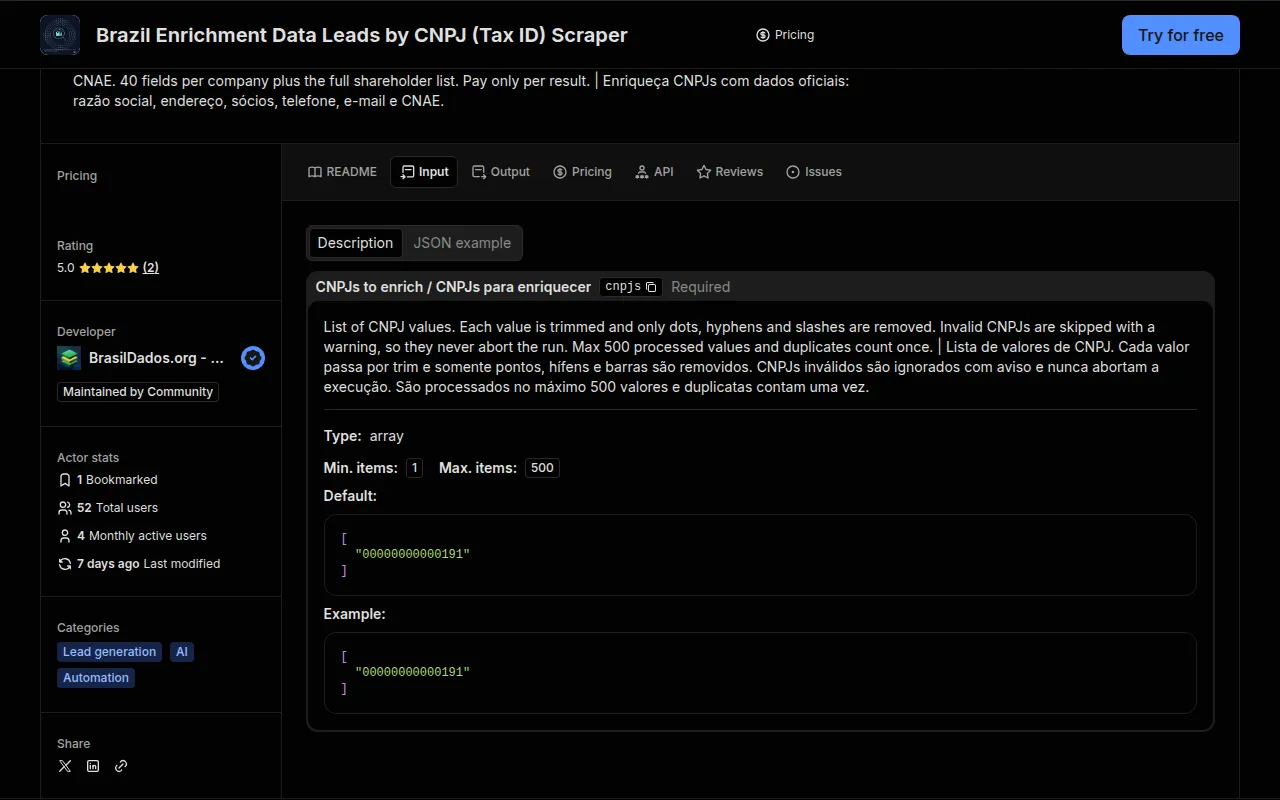Click the Example value code block
The width and height of the screenshot is (1280, 800).
pyautogui.click(x=760, y=673)
